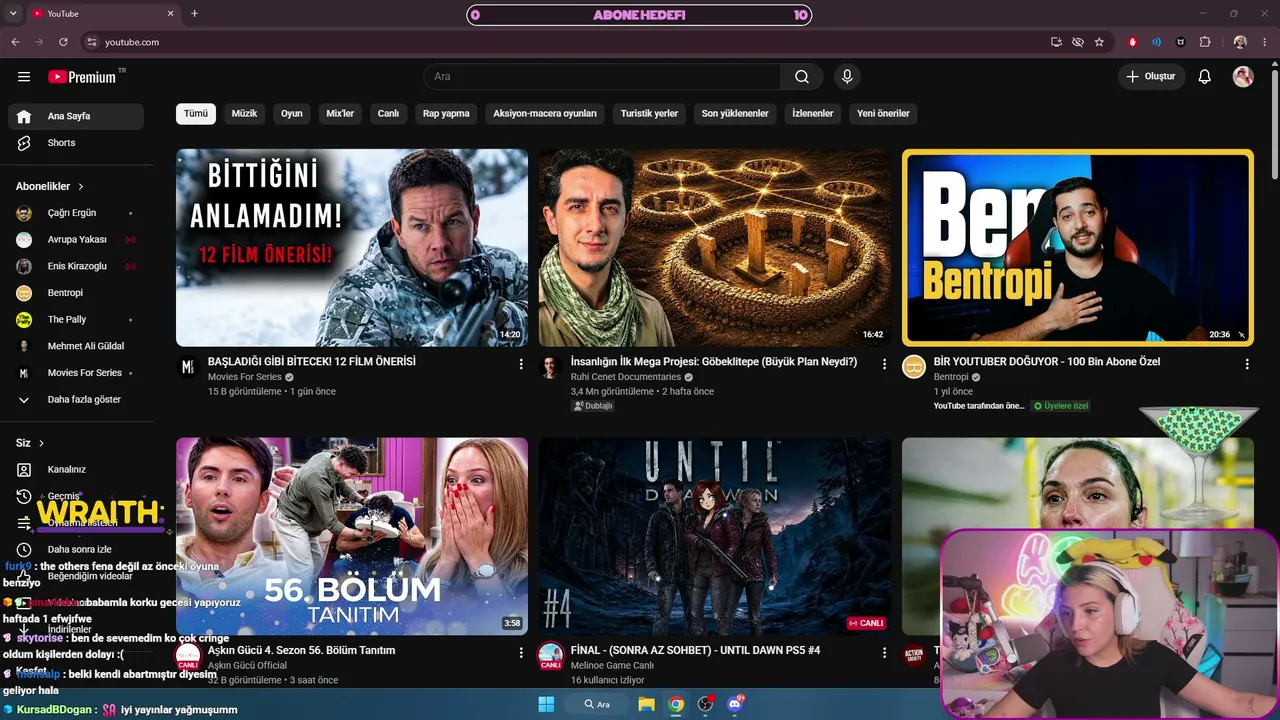1280x720 pixels.
Task: Click the Chrome address bar showing youtube.com
Action: point(560,42)
